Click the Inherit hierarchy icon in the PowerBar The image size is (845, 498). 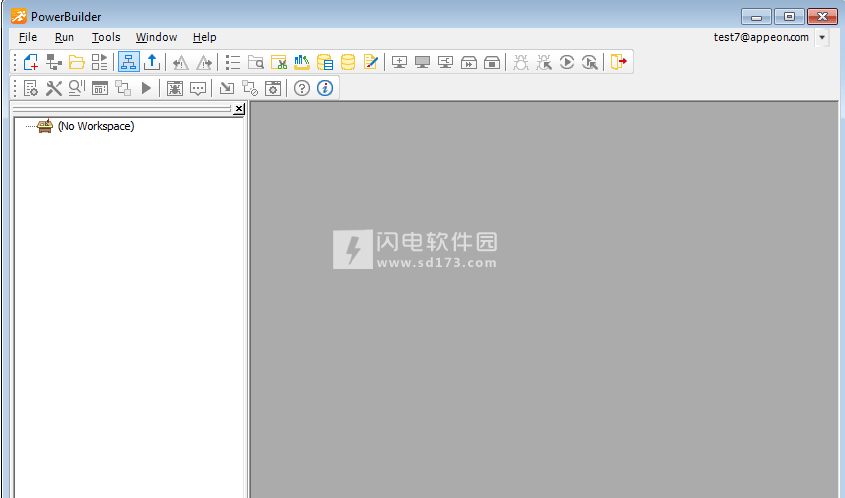pyautogui.click(x=54, y=62)
